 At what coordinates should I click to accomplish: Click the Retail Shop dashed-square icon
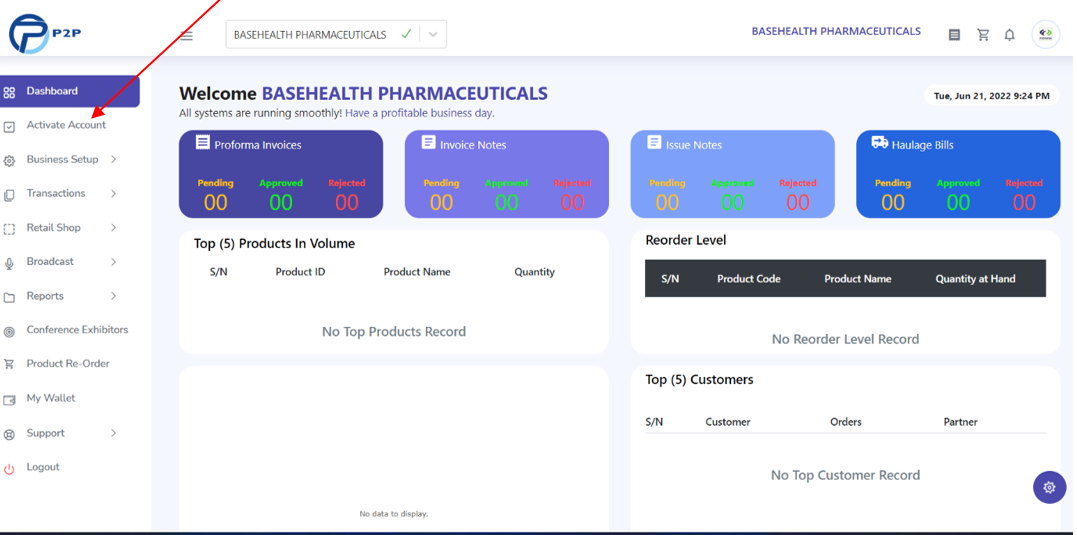9,229
